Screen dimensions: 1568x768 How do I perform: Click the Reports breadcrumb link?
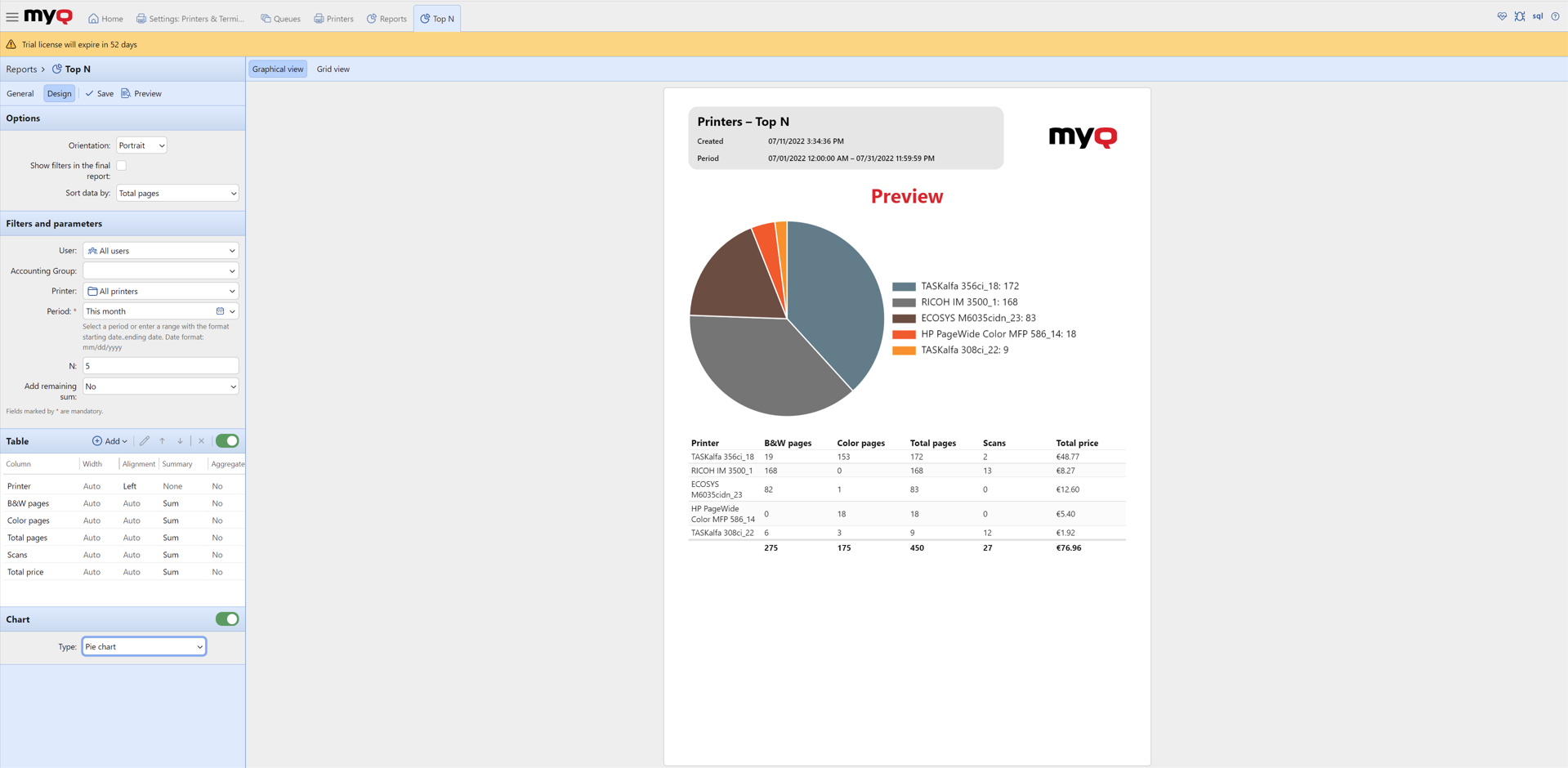pyautogui.click(x=21, y=69)
